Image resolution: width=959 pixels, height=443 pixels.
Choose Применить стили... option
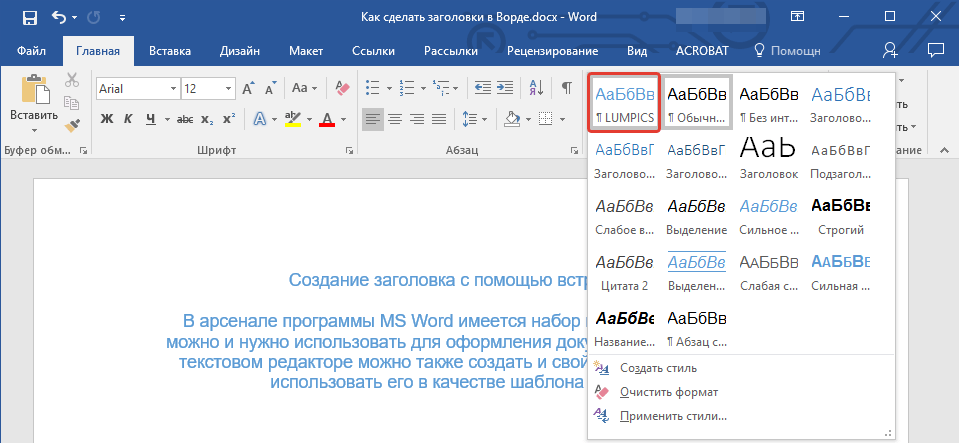(672, 416)
